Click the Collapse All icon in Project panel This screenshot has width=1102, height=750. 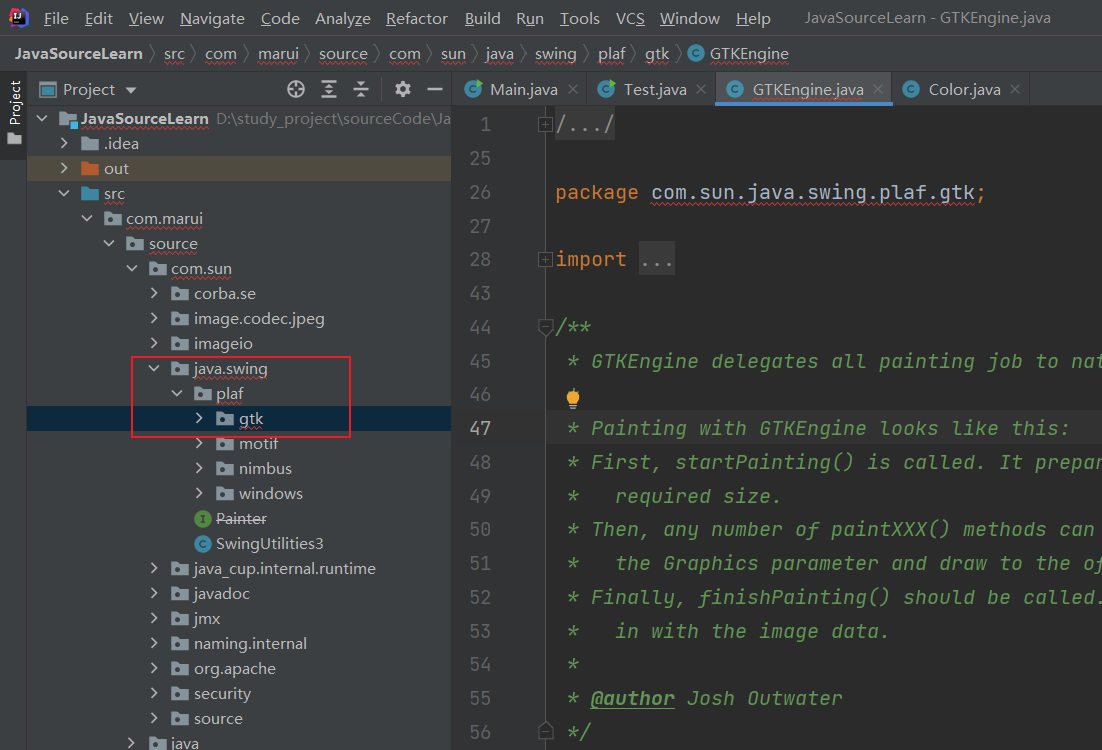click(361, 89)
